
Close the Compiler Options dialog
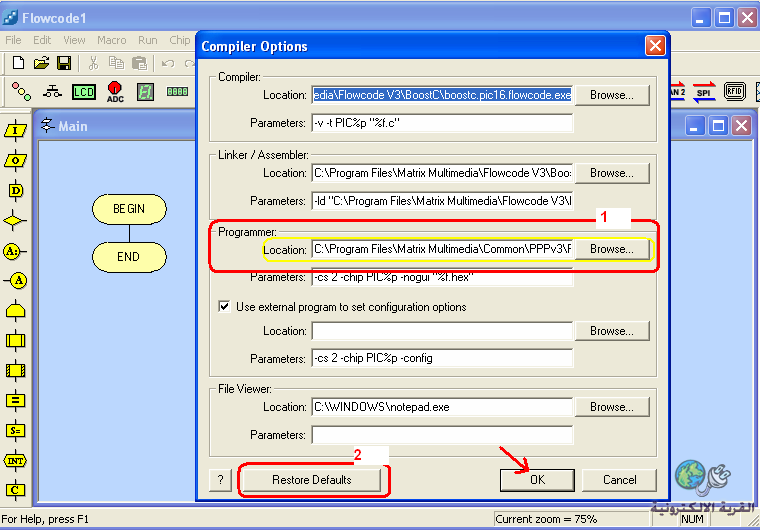click(x=655, y=46)
